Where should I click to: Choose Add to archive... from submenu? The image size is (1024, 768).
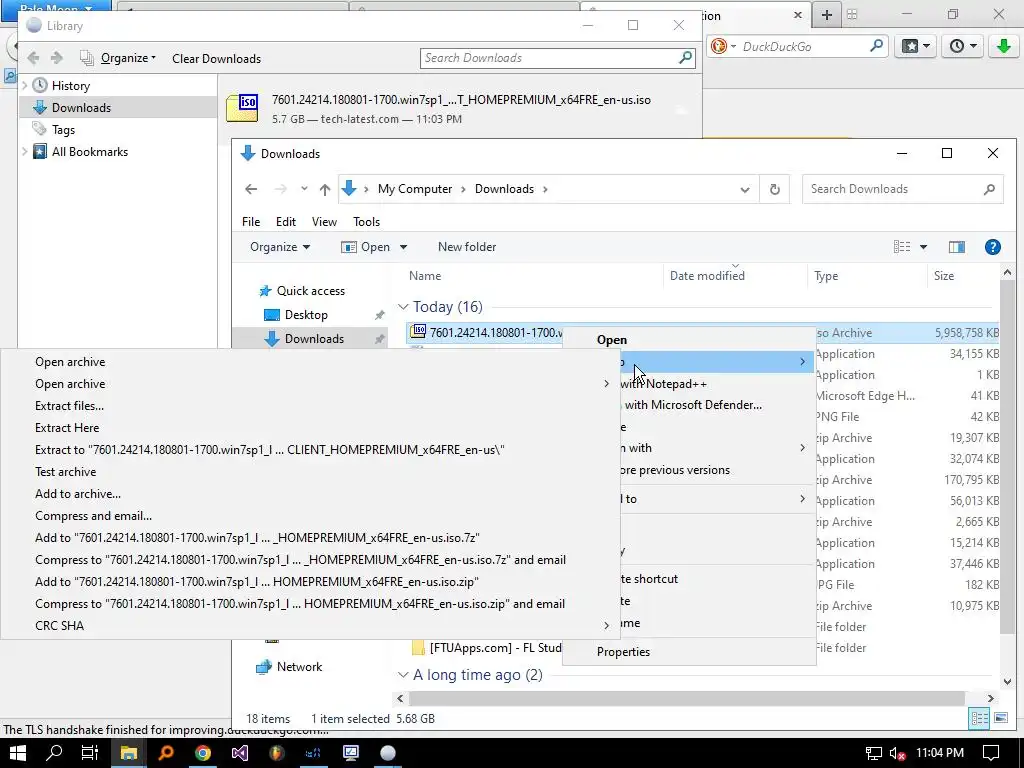[78, 494]
